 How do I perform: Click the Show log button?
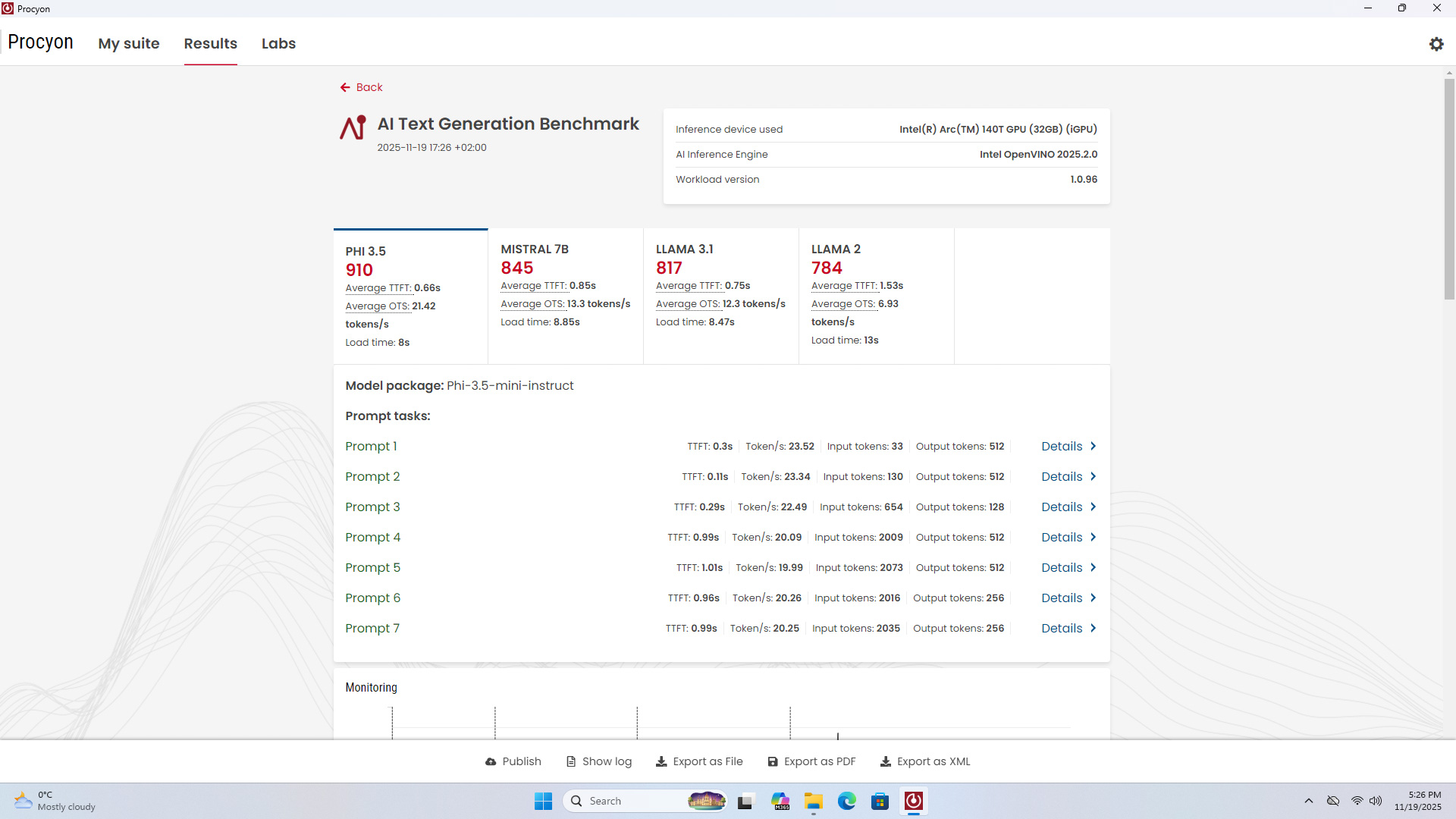599,761
